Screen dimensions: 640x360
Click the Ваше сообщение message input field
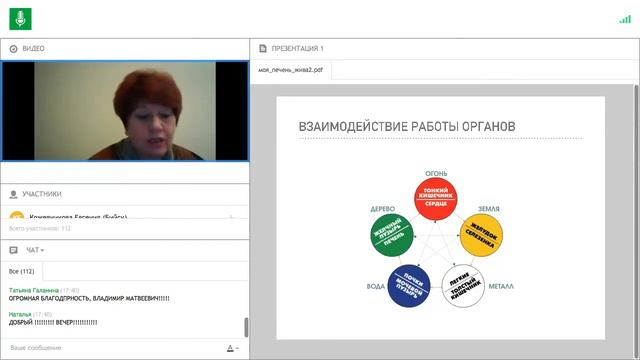click(114, 348)
